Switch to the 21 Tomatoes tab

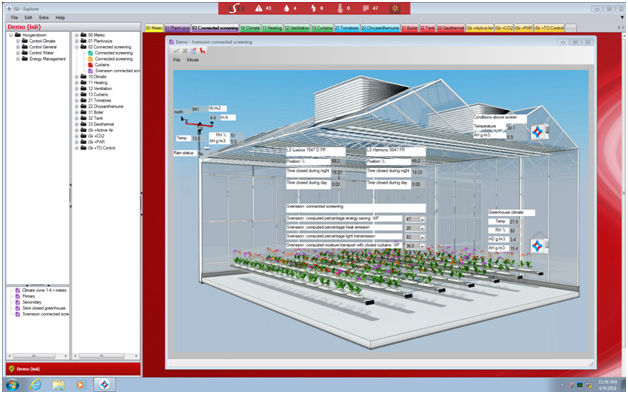click(346, 28)
